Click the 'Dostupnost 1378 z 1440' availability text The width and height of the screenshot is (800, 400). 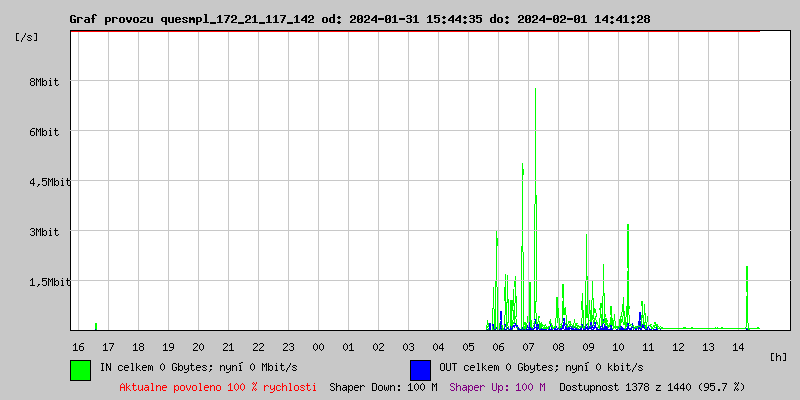(x=652, y=386)
